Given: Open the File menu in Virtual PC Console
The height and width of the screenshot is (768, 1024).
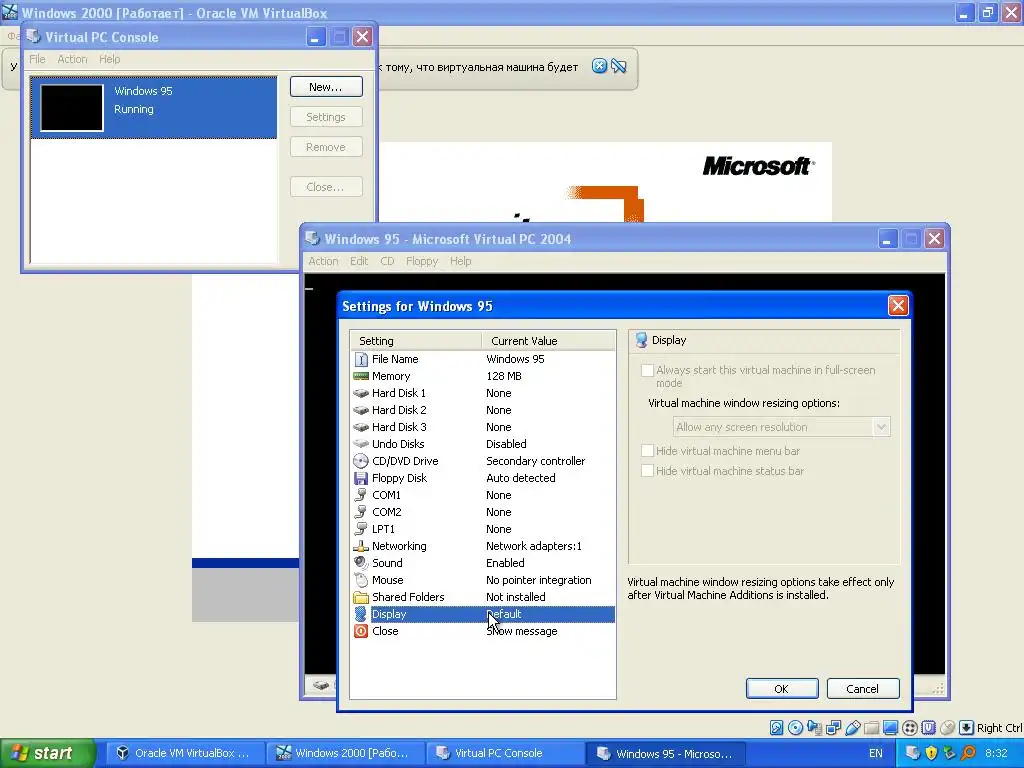Looking at the screenshot, I should tap(37, 59).
